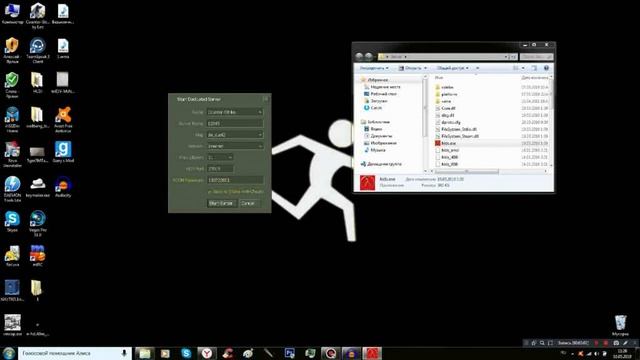Open the DAEMON Tools Lite desktop icon

pyautogui.click(x=12, y=189)
